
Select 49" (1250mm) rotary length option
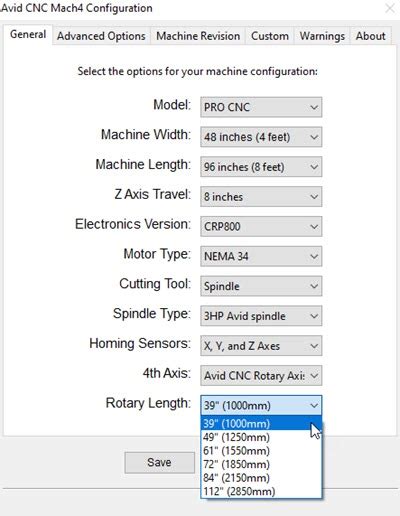tap(261, 437)
